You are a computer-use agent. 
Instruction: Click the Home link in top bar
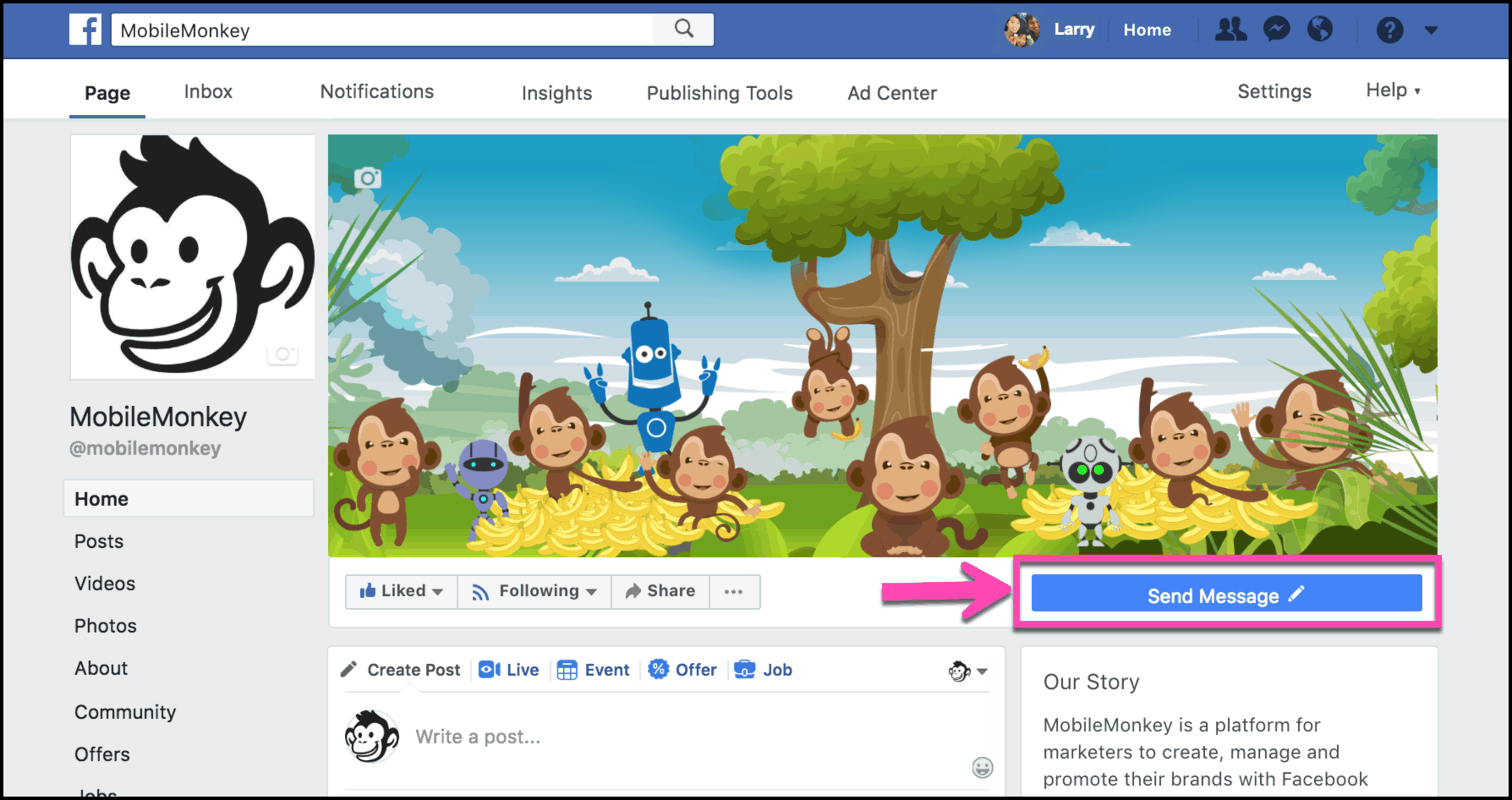1147,30
